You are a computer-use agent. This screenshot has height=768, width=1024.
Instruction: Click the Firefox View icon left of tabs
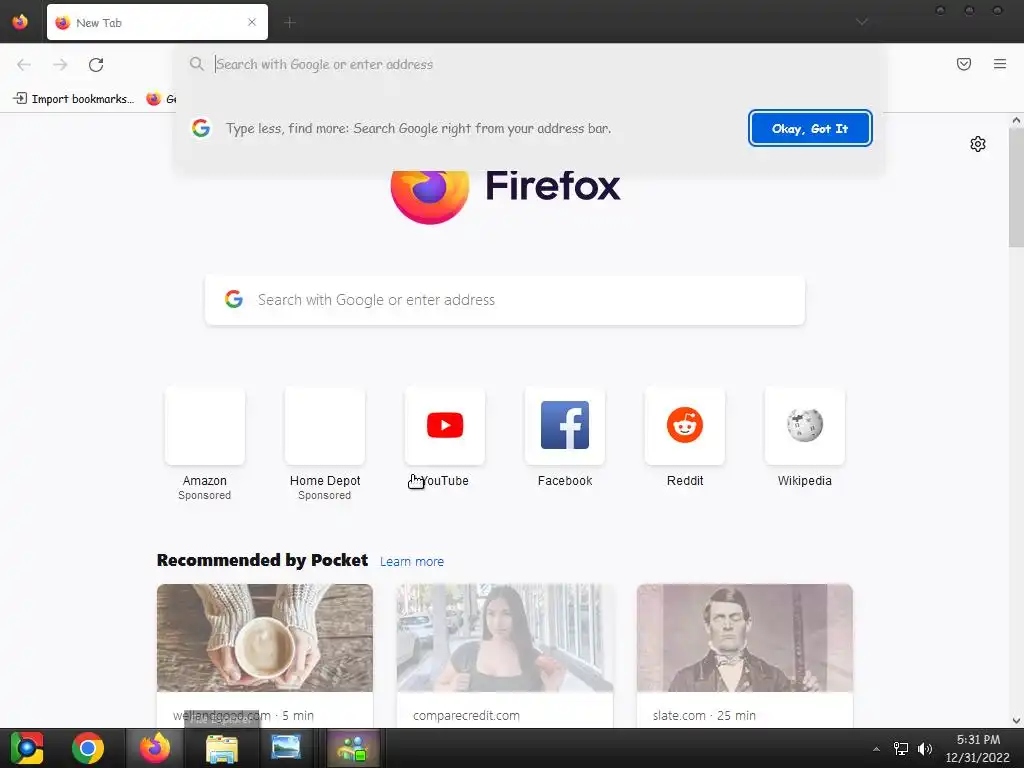pos(20,22)
